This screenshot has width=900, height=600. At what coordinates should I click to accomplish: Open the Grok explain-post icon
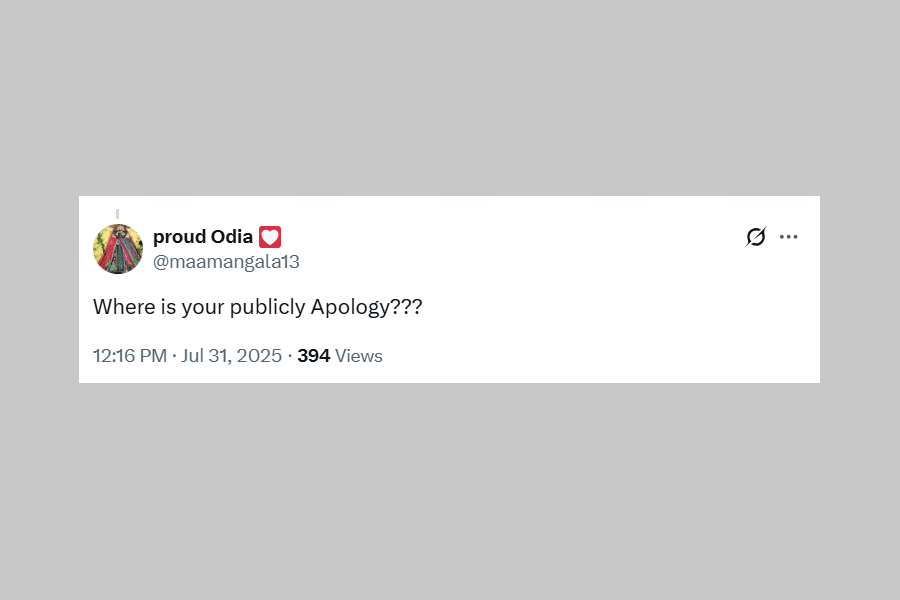coord(756,237)
